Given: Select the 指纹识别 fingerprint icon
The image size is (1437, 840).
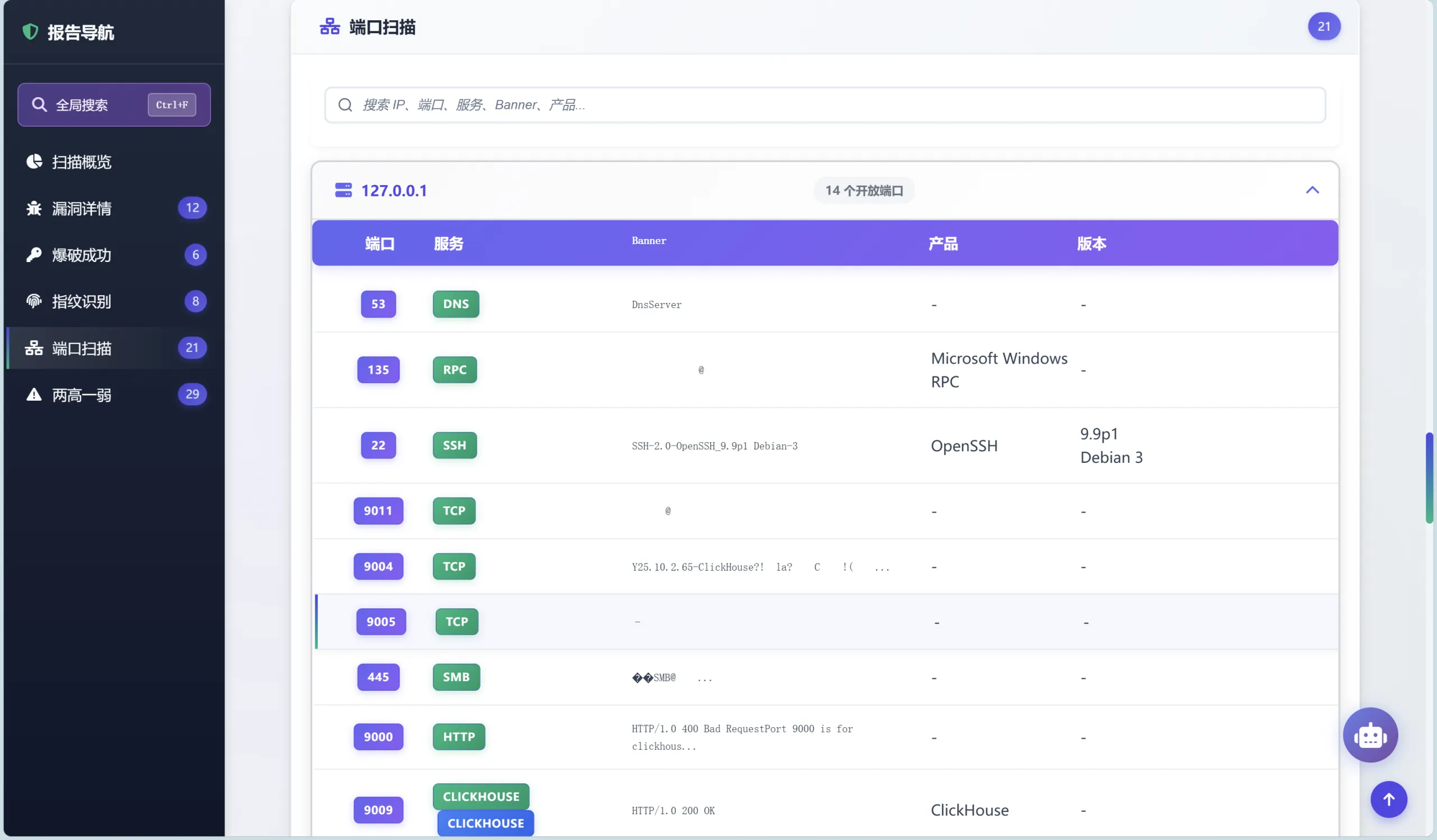Looking at the screenshot, I should [33, 301].
